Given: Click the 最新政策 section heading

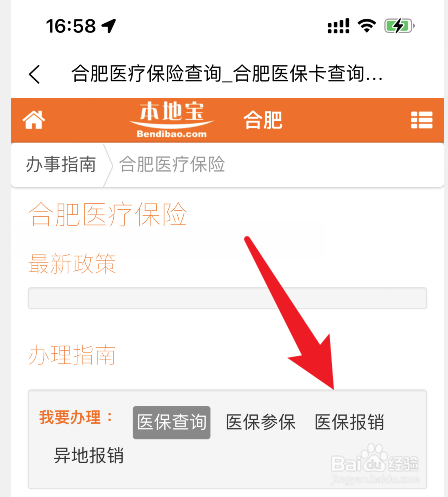Looking at the screenshot, I should click(72, 264).
